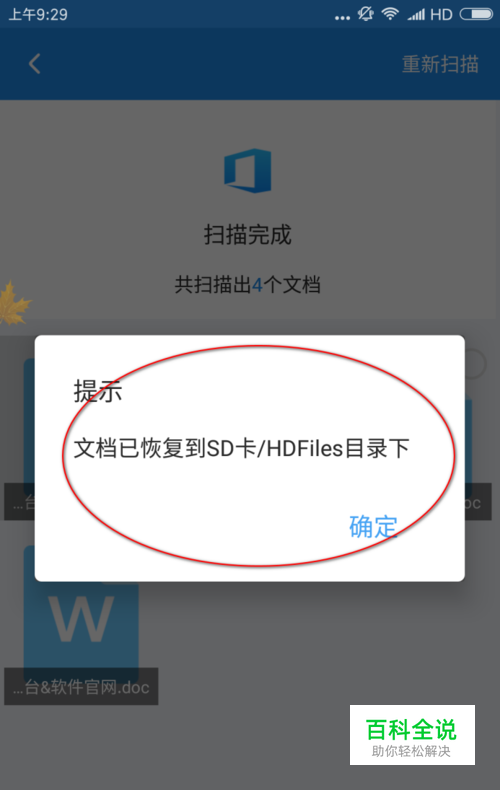Select the radio circle behind the dialog
The image size is (500, 790).
(474, 364)
